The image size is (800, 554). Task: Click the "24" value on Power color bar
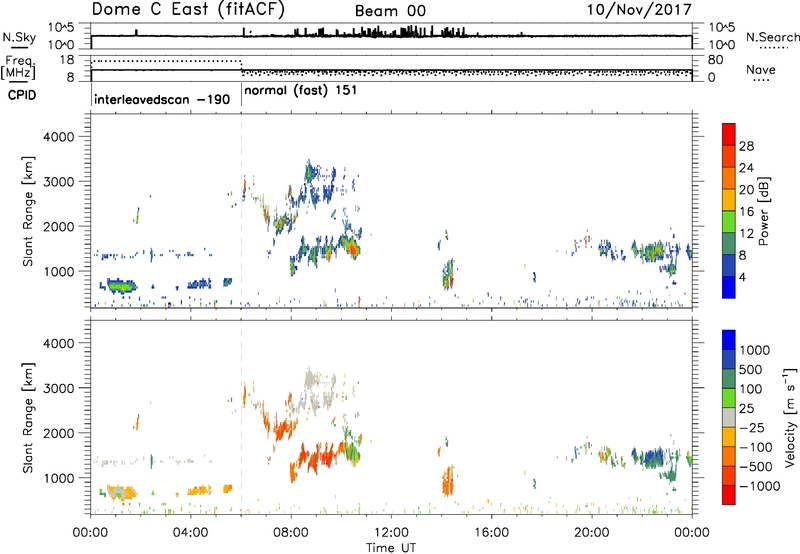(x=746, y=168)
